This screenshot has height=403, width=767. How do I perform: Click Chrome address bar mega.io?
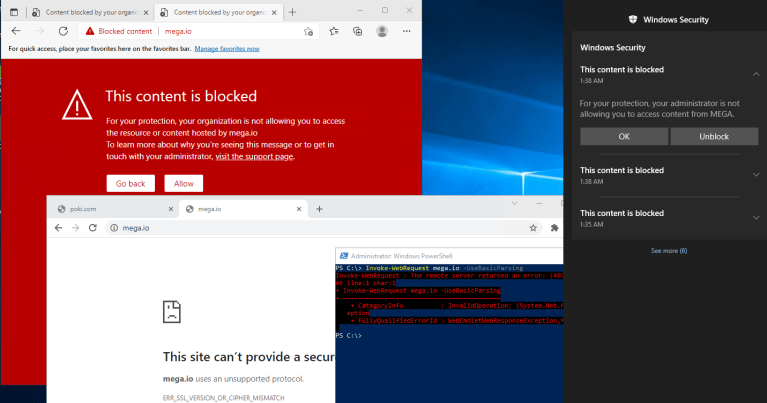[323, 228]
